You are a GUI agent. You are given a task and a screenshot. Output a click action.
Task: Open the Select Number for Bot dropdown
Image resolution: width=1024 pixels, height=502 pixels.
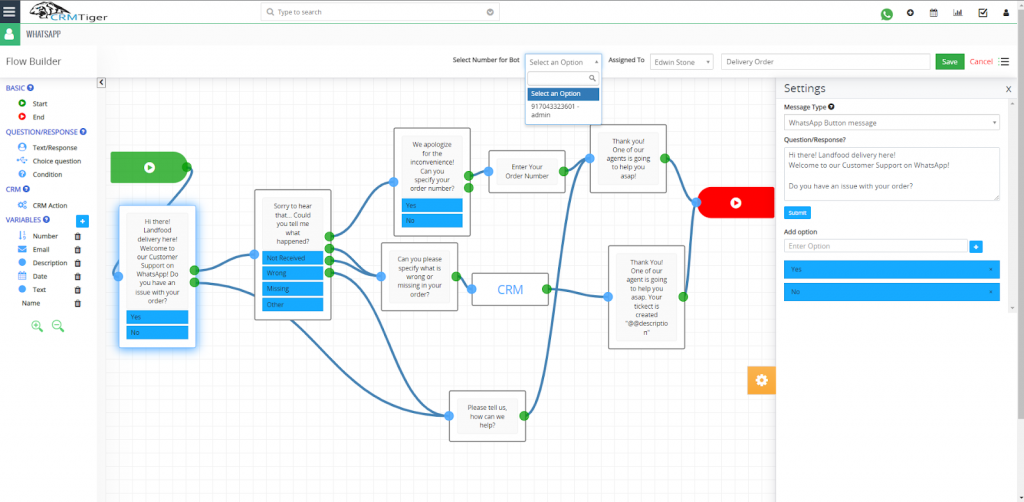563,62
